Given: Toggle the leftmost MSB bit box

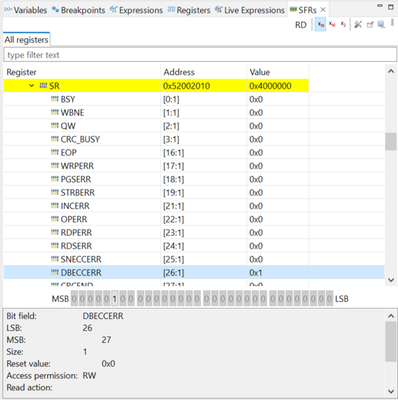Looking at the screenshot, I should tap(74, 299).
